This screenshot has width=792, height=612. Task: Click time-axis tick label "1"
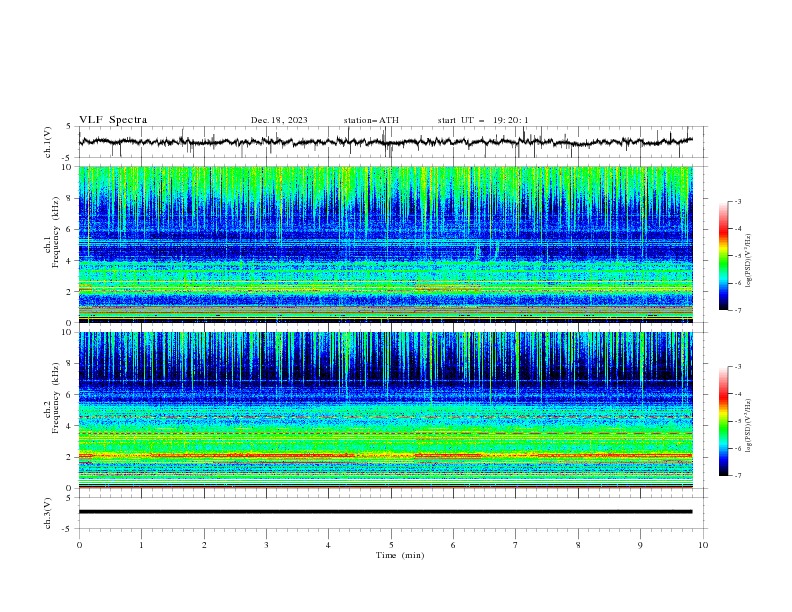point(141,545)
